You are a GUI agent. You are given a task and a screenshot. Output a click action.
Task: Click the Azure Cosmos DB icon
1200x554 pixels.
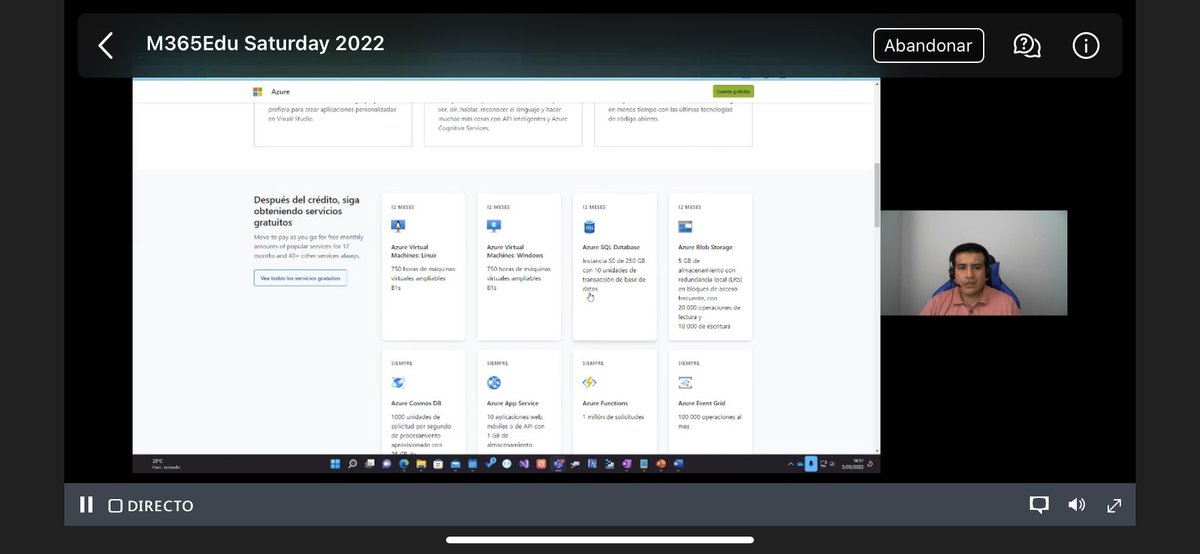398,382
